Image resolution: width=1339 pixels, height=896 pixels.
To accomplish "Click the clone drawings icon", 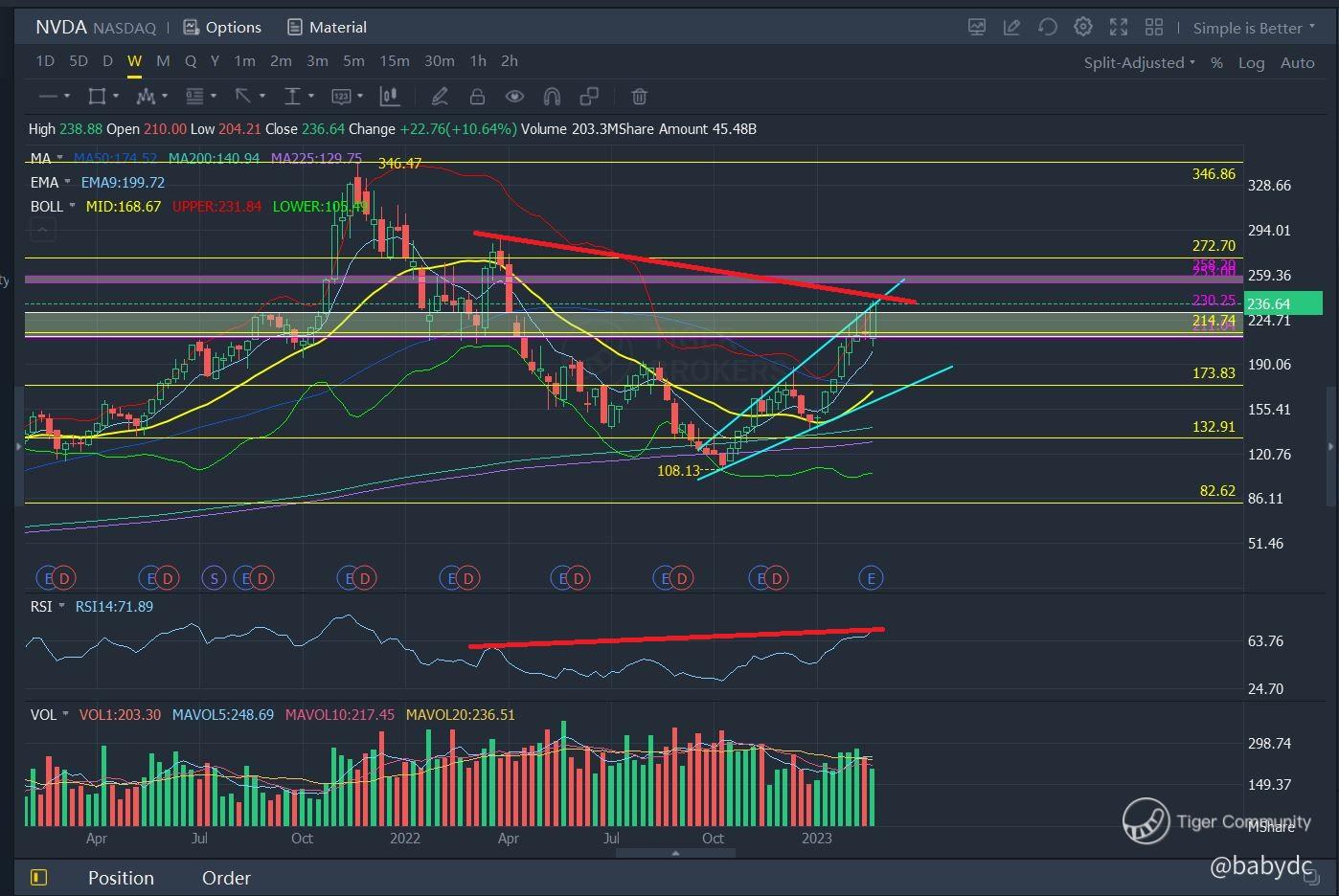I will (590, 96).
